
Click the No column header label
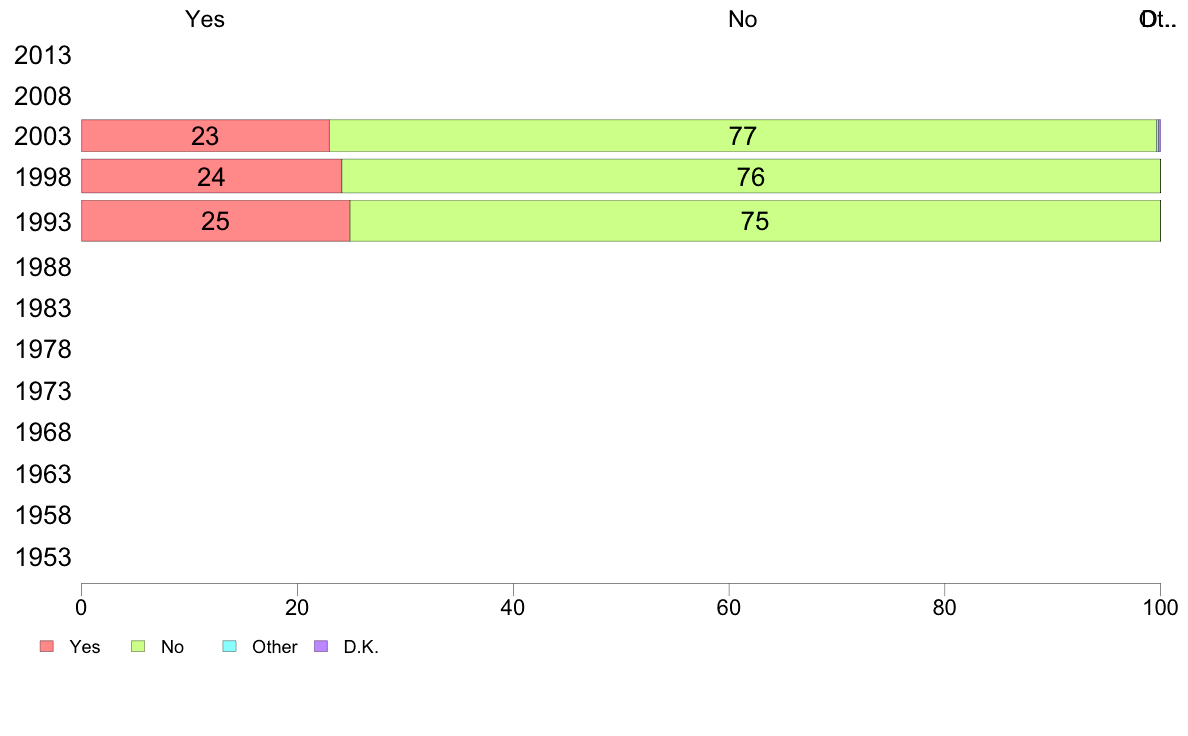point(742,19)
